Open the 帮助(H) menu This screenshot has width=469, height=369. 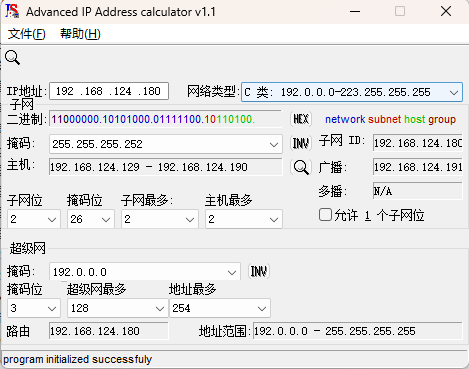pyautogui.click(x=80, y=34)
